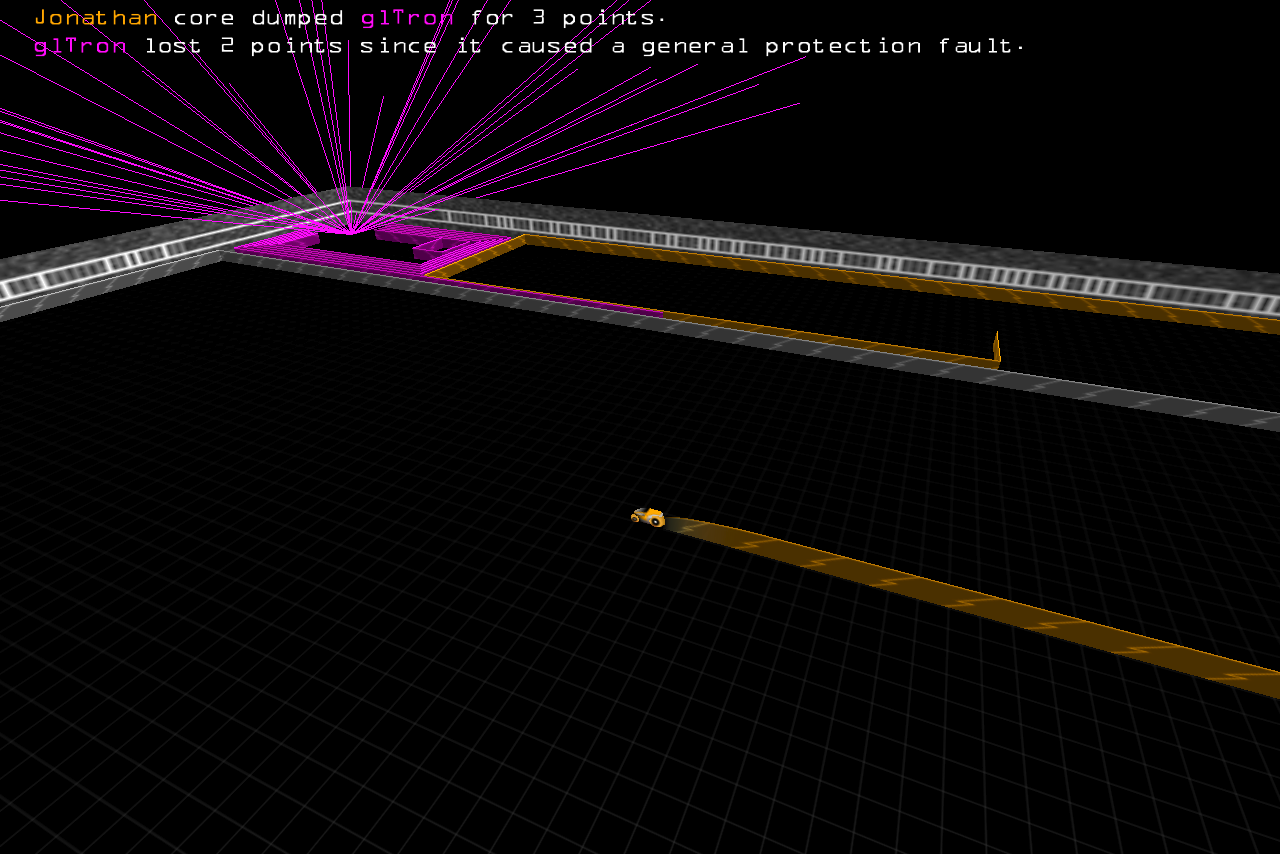Click the "general protection fault" text
Viewport: 1280px width, 854px height.
pyautogui.click(x=832, y=46)
